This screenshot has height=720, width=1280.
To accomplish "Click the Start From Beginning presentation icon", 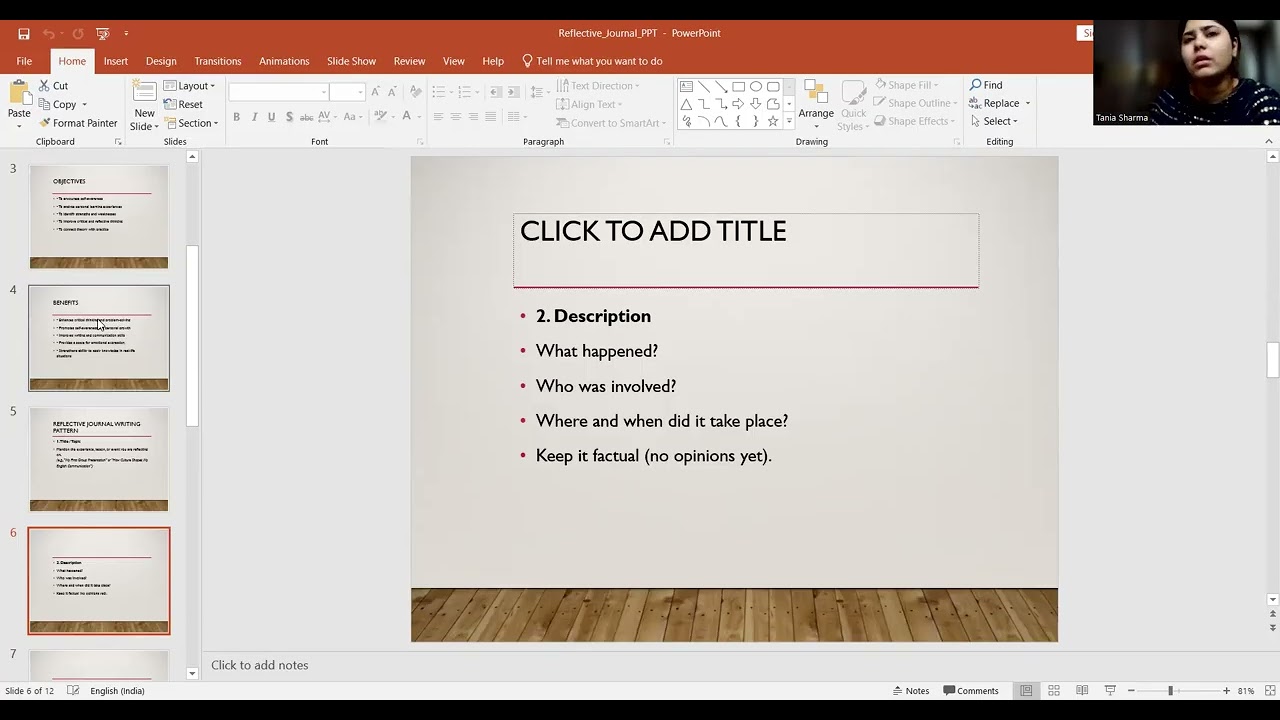I will coord(101,34).
